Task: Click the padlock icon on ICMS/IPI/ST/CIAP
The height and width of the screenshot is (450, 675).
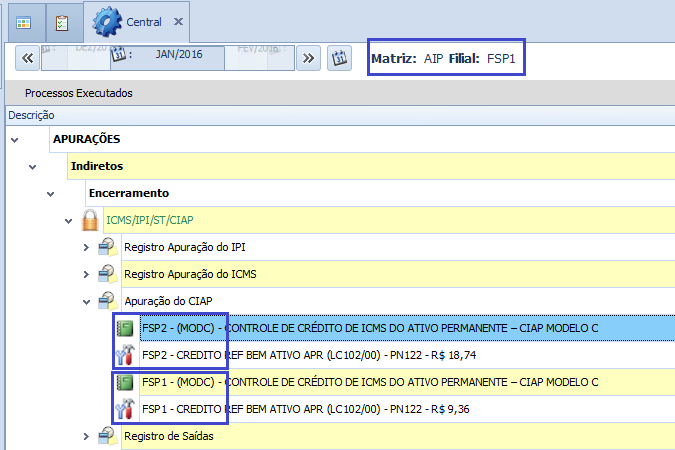Action: click(92, 220)
